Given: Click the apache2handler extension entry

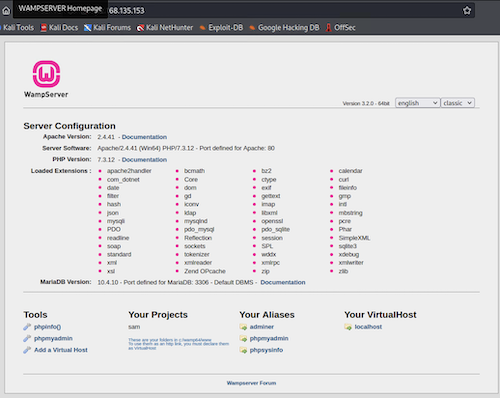Looking at the screenshot, I should pos(129,171).
